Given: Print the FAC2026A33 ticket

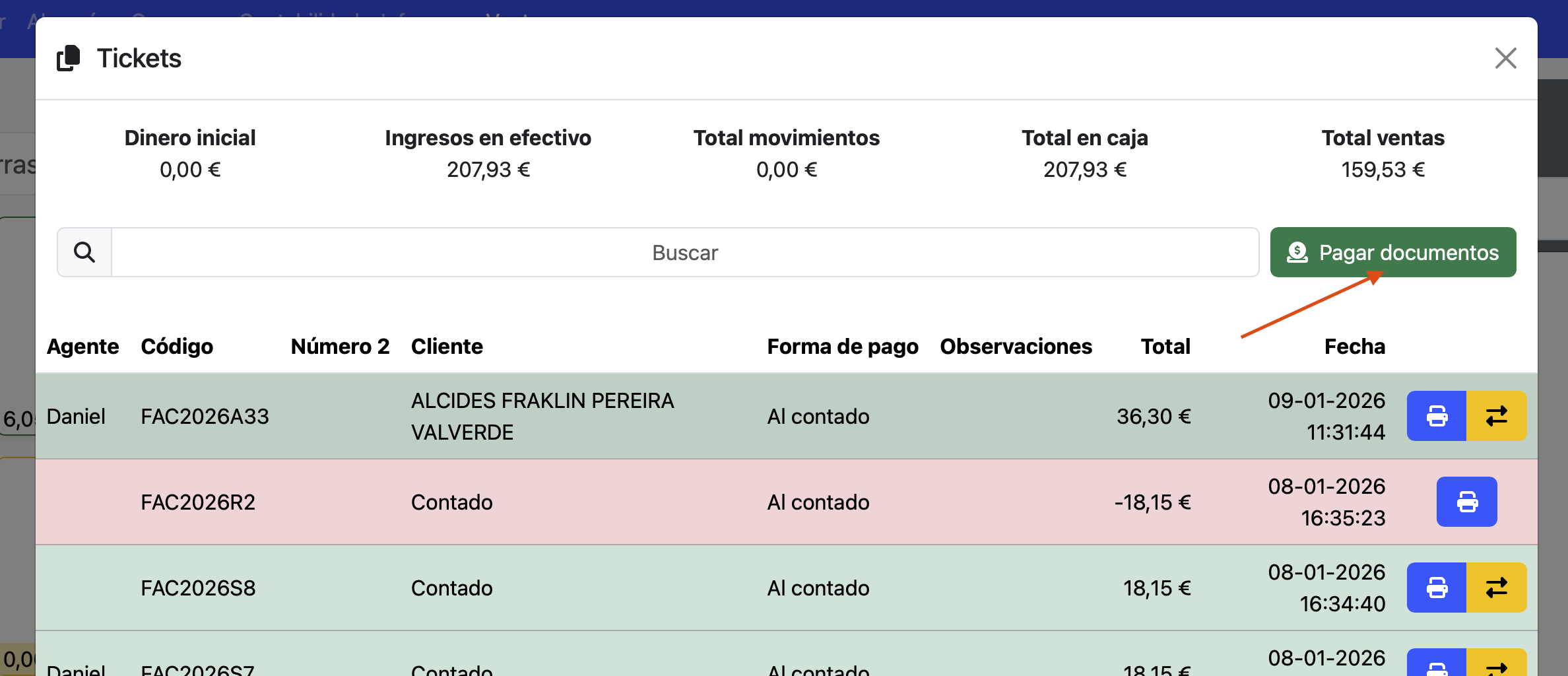Looking at the screenshot, I should (x=1437, y=416).
